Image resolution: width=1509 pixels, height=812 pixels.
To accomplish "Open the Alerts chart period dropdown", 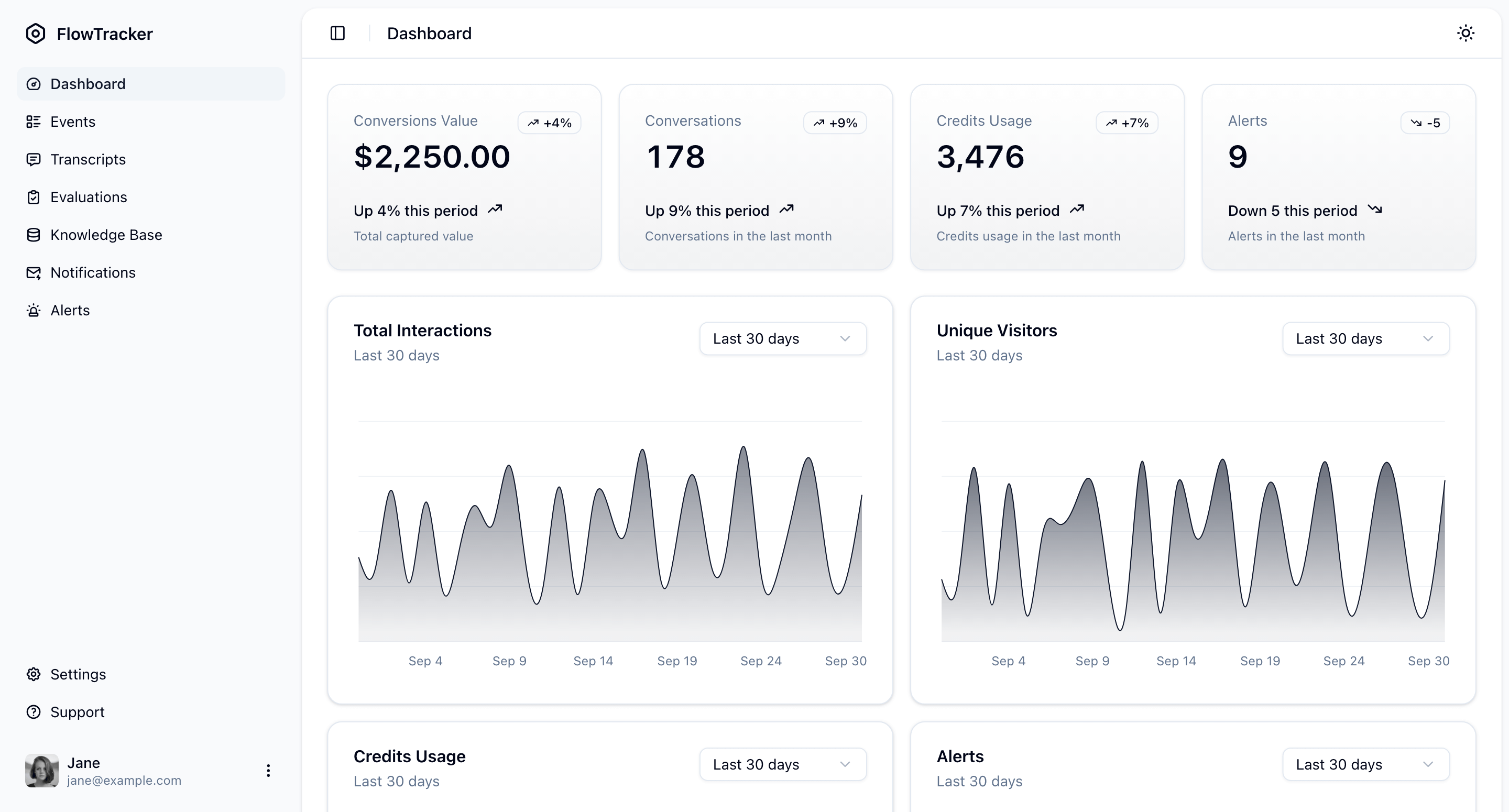I will [x=1365, y=764].
